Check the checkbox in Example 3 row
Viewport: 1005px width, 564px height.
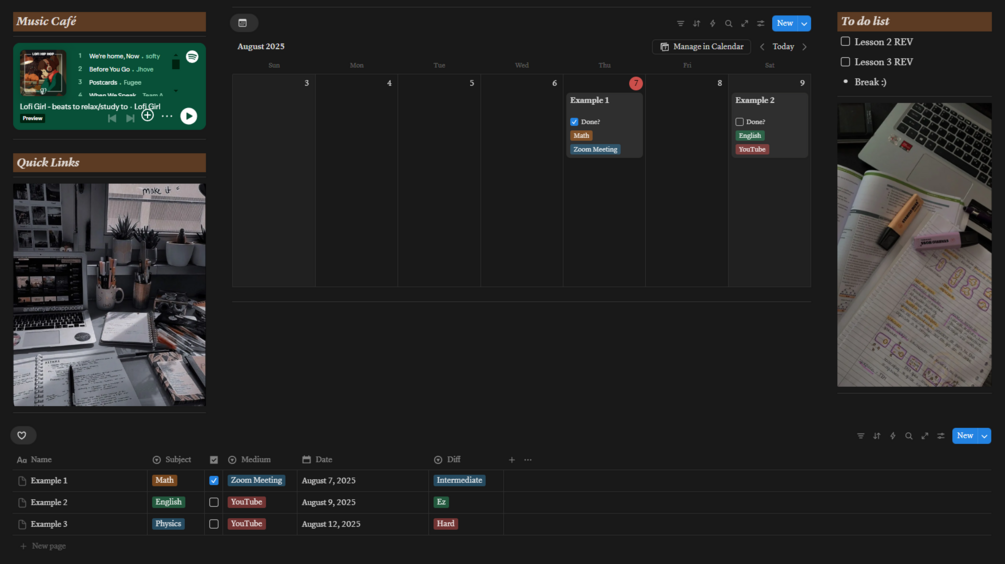pos(213,524)
